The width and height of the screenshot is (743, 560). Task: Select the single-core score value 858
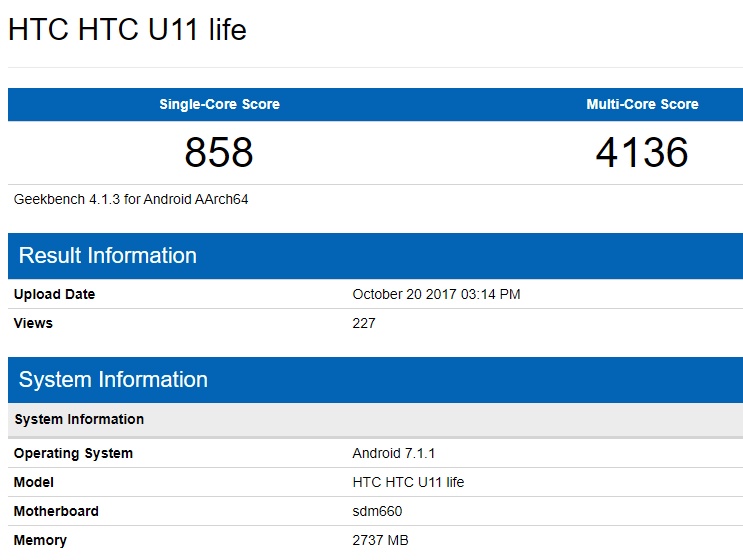(x=218, y=152)
